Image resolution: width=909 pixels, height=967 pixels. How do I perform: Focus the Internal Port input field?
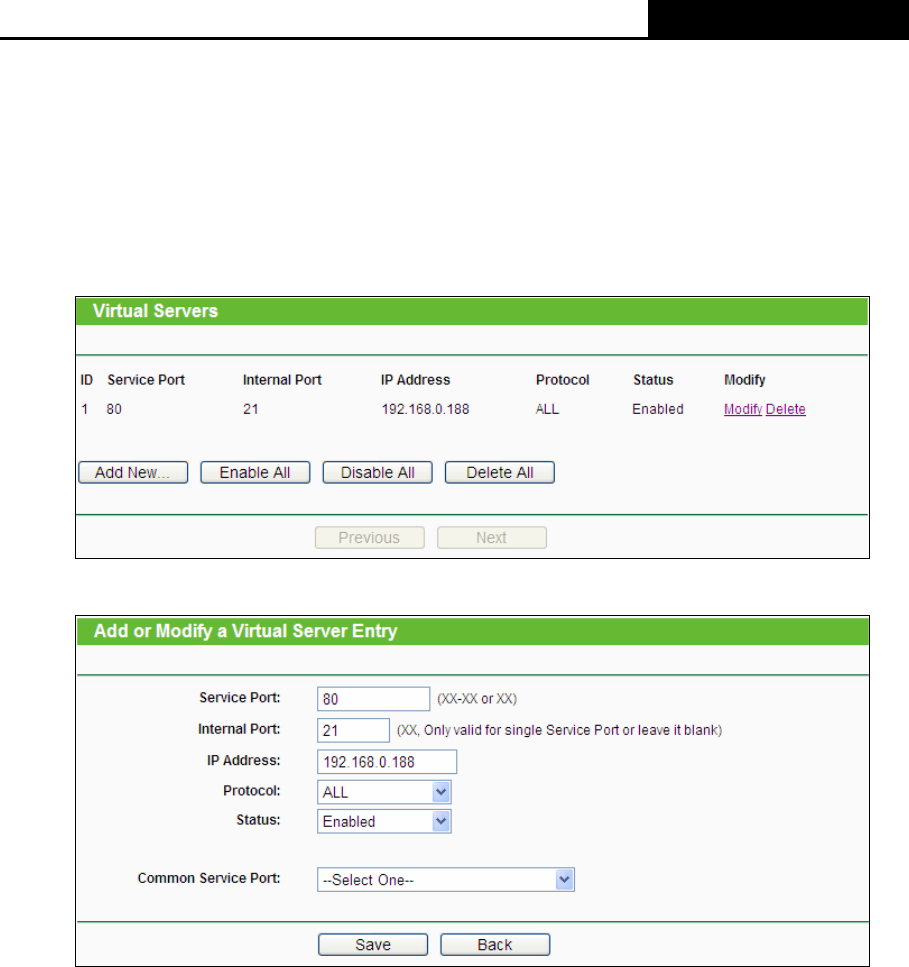(353, 730)
